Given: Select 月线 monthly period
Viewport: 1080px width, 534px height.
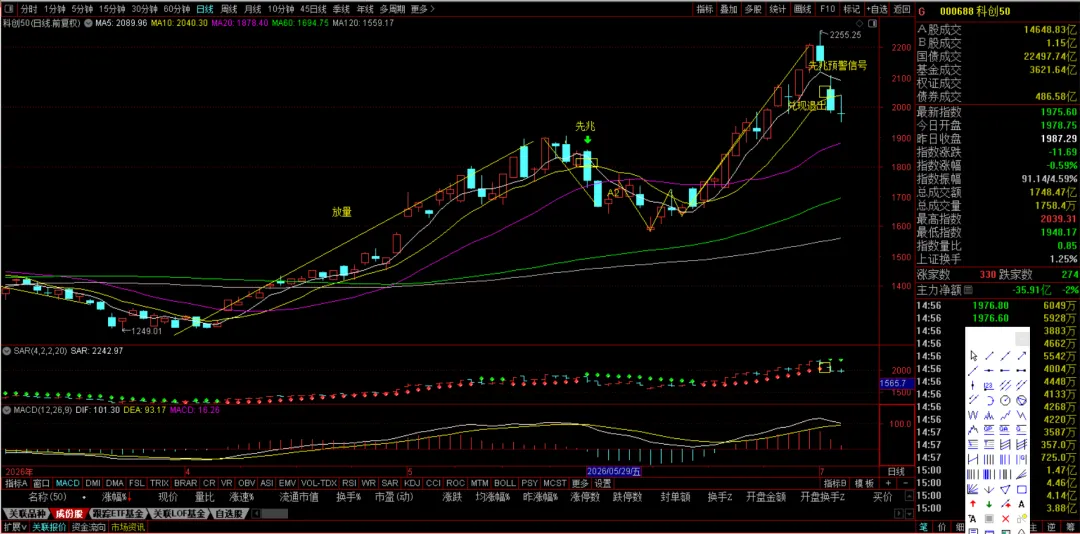Looking at the screenshot, I should tap(253, 9).
